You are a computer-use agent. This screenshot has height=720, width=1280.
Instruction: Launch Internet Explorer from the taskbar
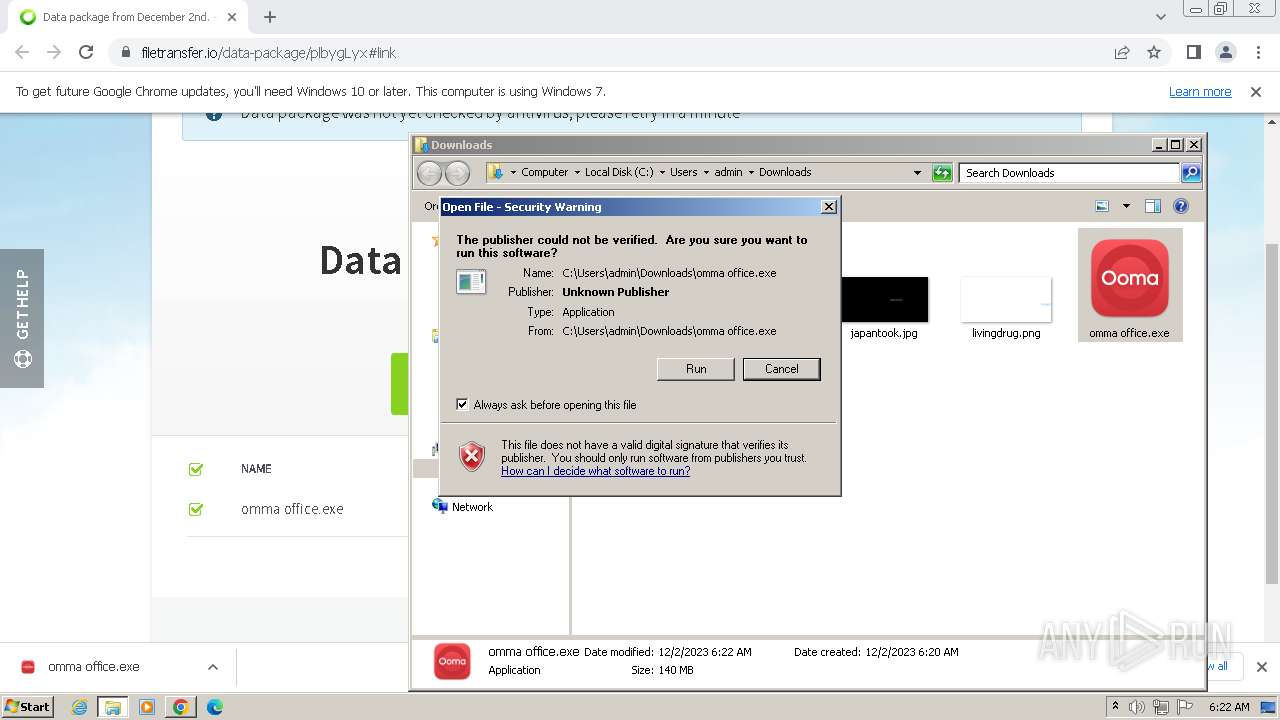[x=80, y=707]
